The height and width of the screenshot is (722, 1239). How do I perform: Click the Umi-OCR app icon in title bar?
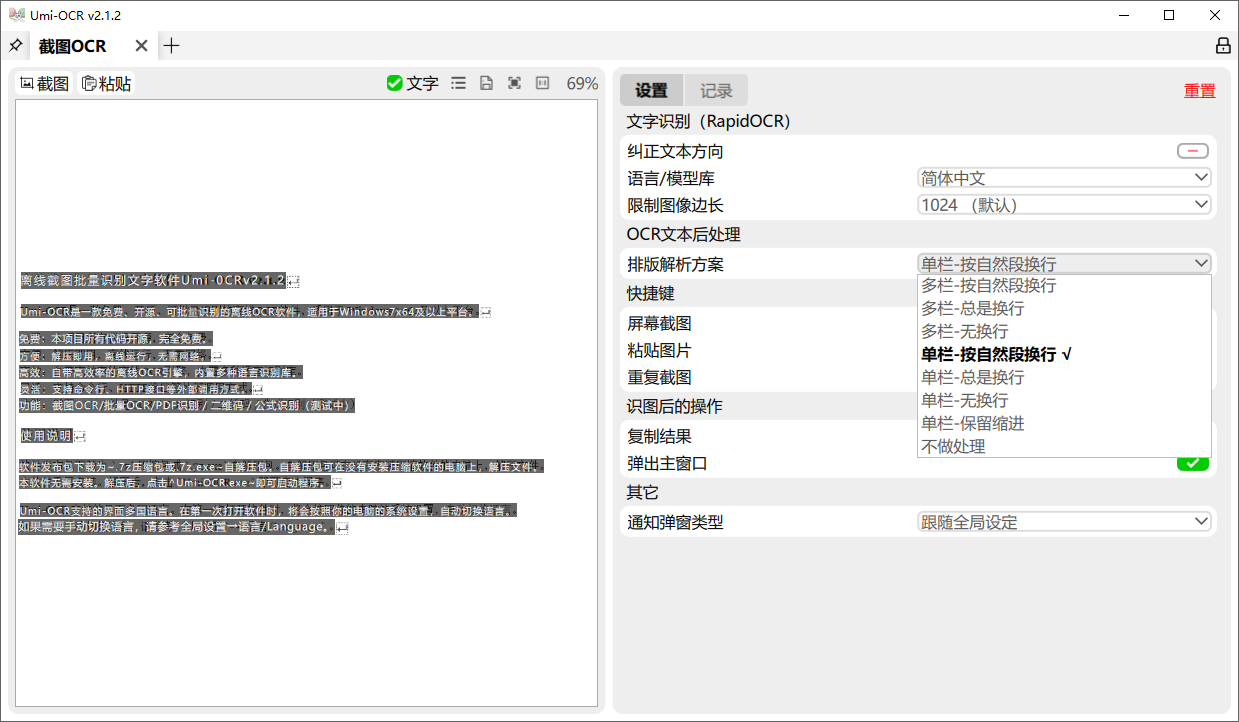17,15
